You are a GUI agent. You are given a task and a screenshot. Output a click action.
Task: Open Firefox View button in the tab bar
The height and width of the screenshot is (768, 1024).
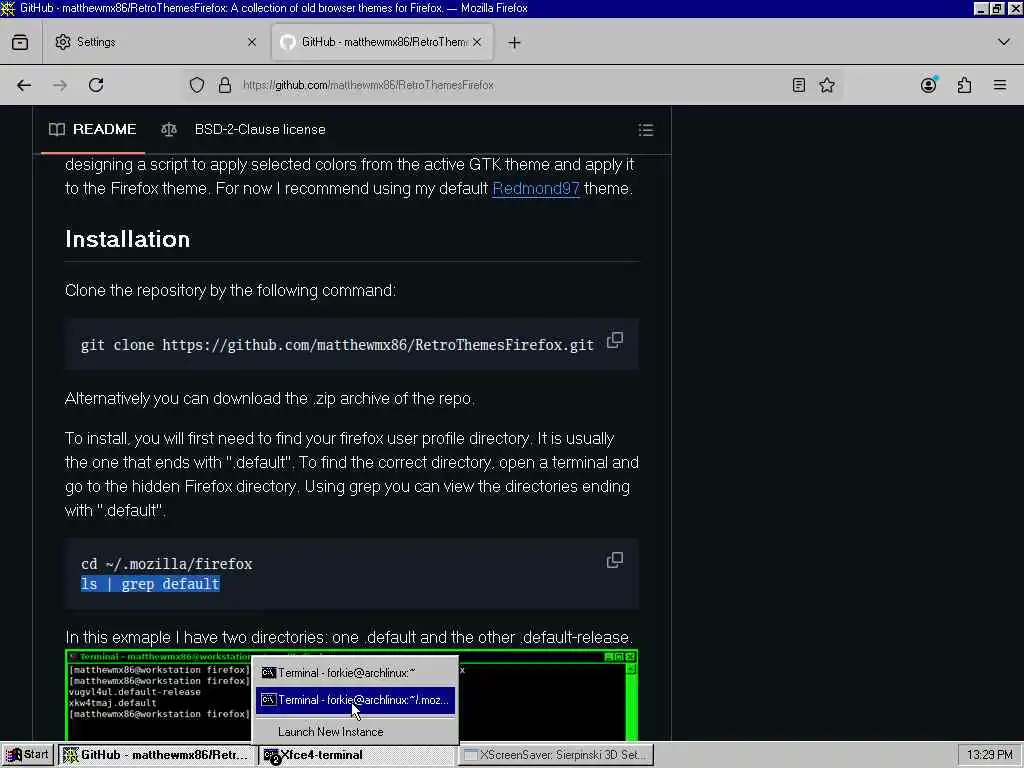pyautogui.click(x=20, y=42)
